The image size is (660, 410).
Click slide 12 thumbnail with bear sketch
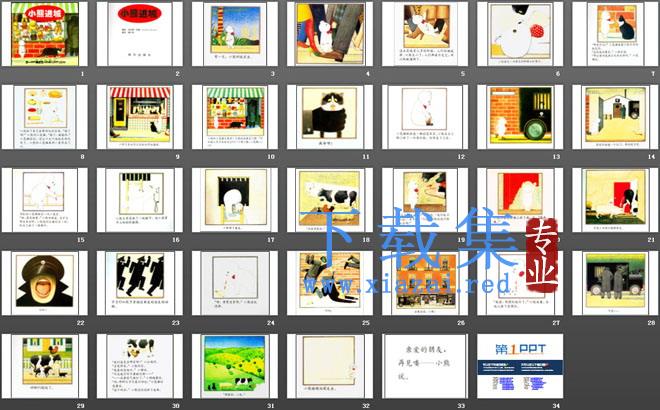[425, 117]
